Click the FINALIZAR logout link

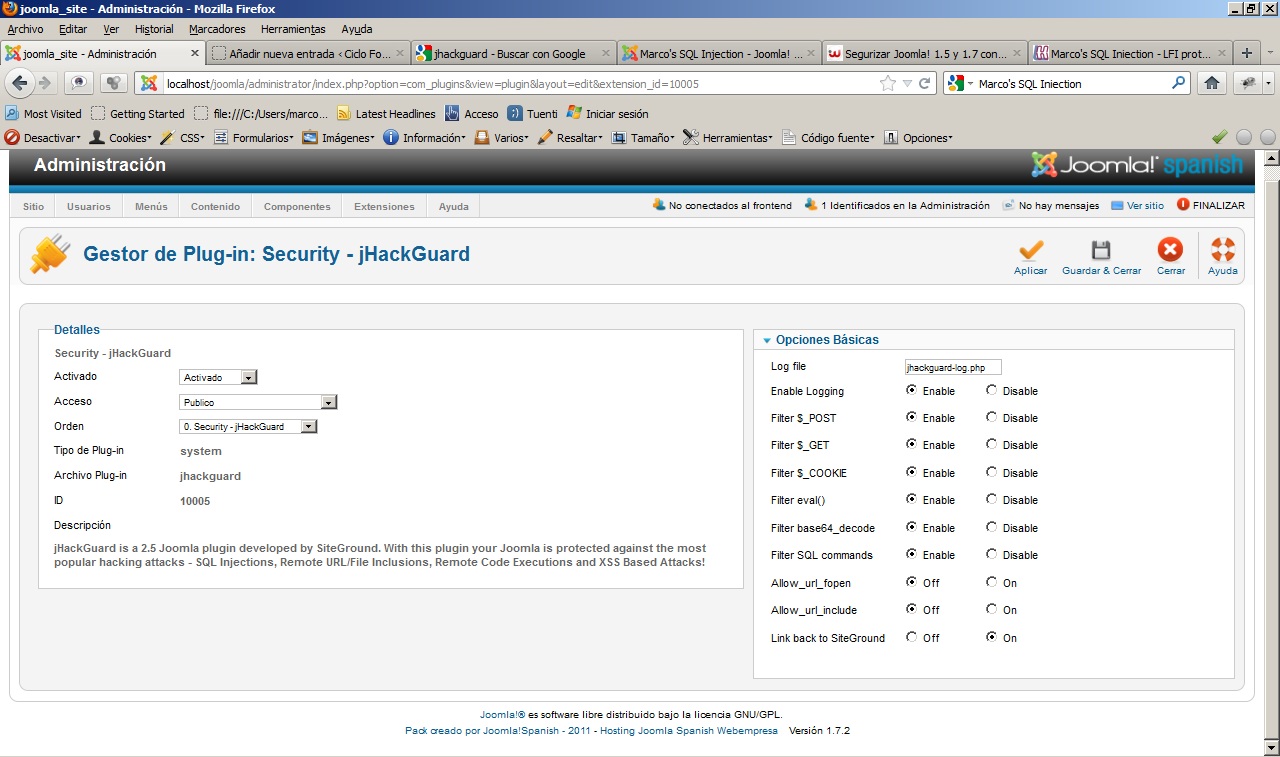pyautogui.click(x=1218, y=205)
